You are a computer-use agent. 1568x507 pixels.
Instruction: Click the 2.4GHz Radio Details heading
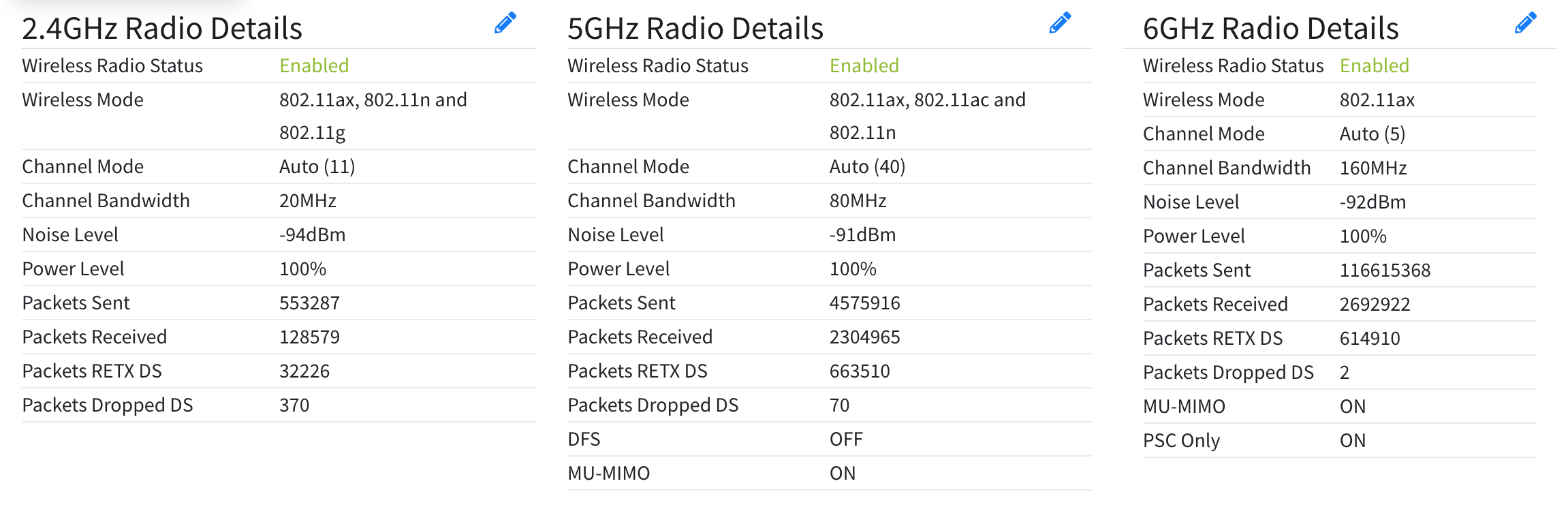162,29
